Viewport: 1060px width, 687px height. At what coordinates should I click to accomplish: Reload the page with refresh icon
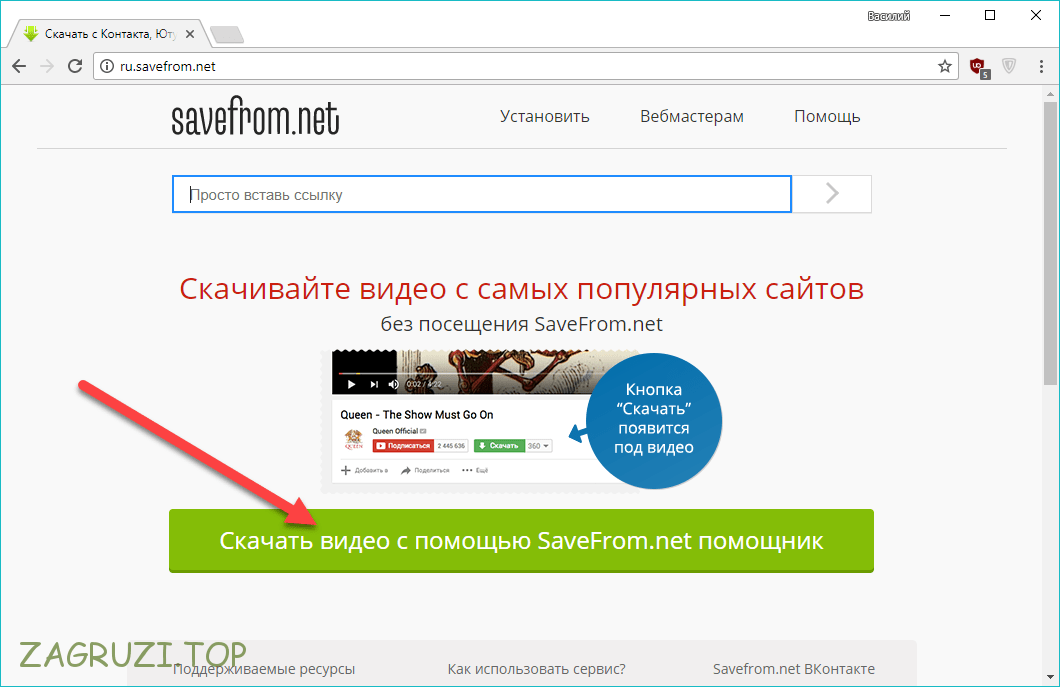pos(75,66)
